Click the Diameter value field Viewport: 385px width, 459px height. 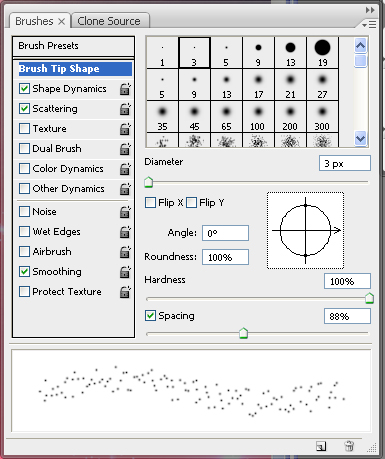pyautogui.click(x=345, y=163)
